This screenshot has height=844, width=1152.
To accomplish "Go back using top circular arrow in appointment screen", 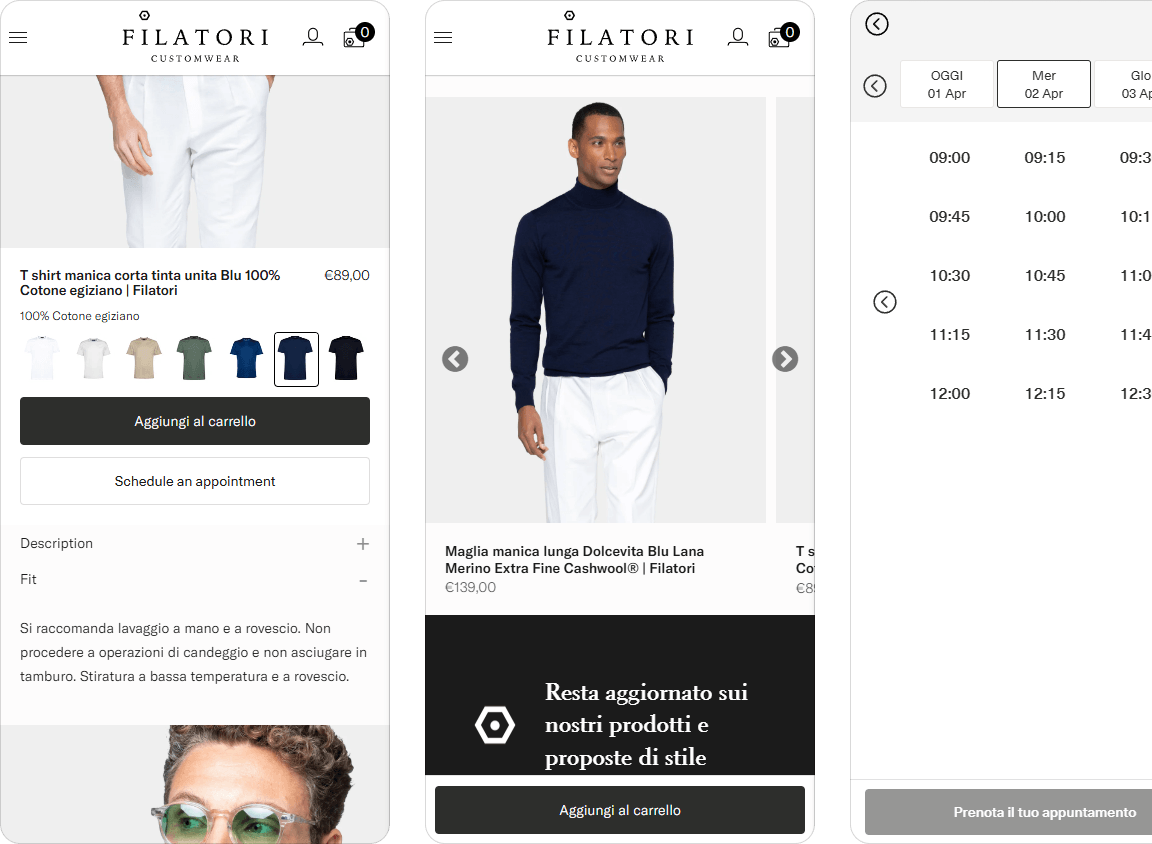I will 876,24.
